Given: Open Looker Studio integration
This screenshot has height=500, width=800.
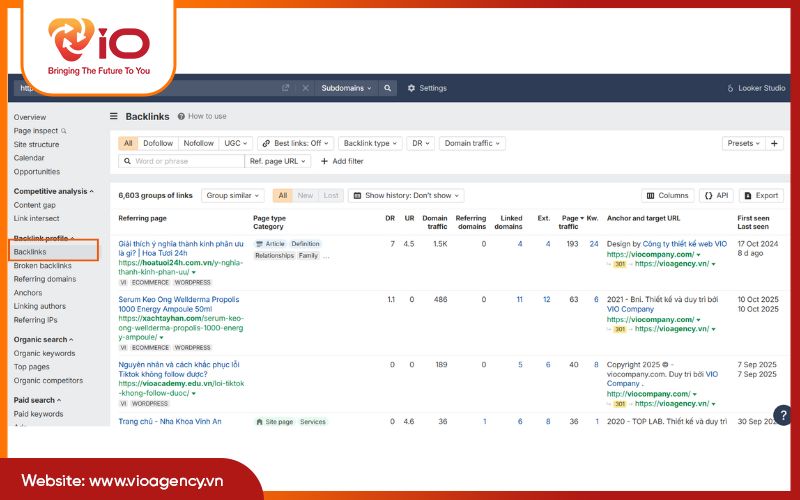Looking at the screenshot, I should (x=756, y=88).
